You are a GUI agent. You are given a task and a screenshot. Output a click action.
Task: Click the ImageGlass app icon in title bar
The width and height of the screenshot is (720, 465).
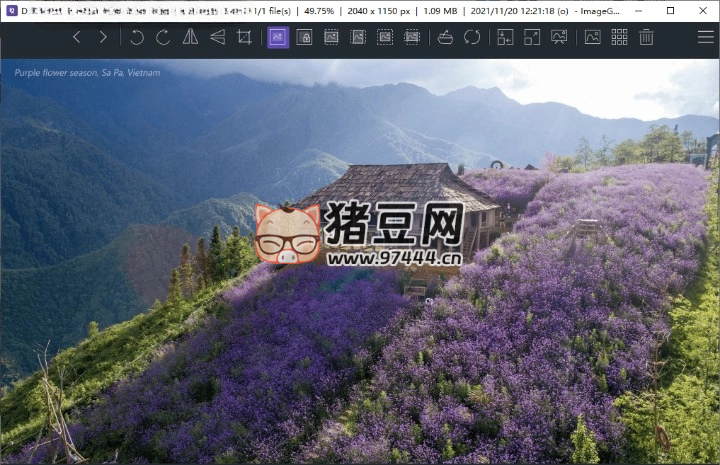click(12, 11)
